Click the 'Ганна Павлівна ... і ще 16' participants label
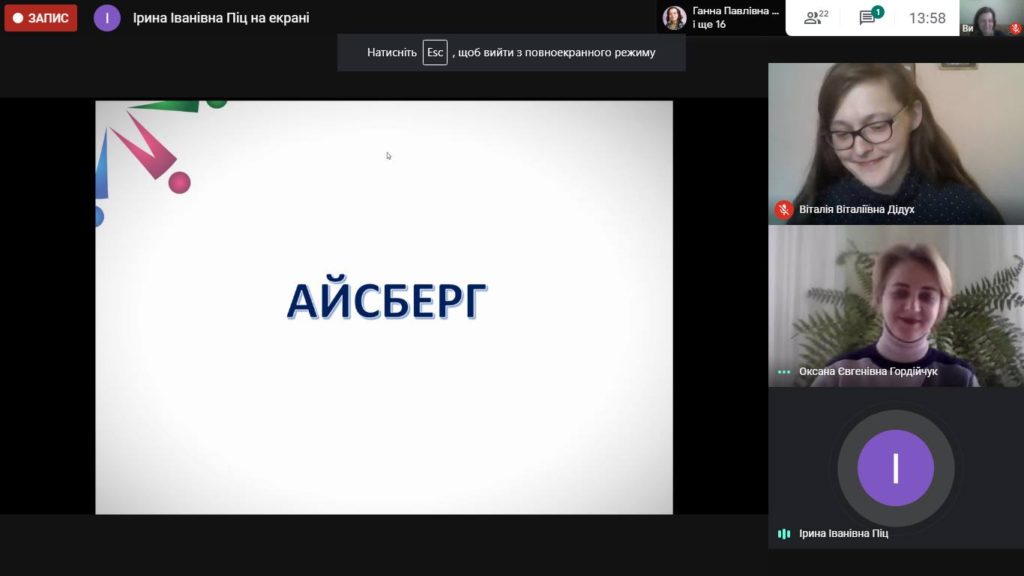Screen dimensions: 1024x576 735,18
